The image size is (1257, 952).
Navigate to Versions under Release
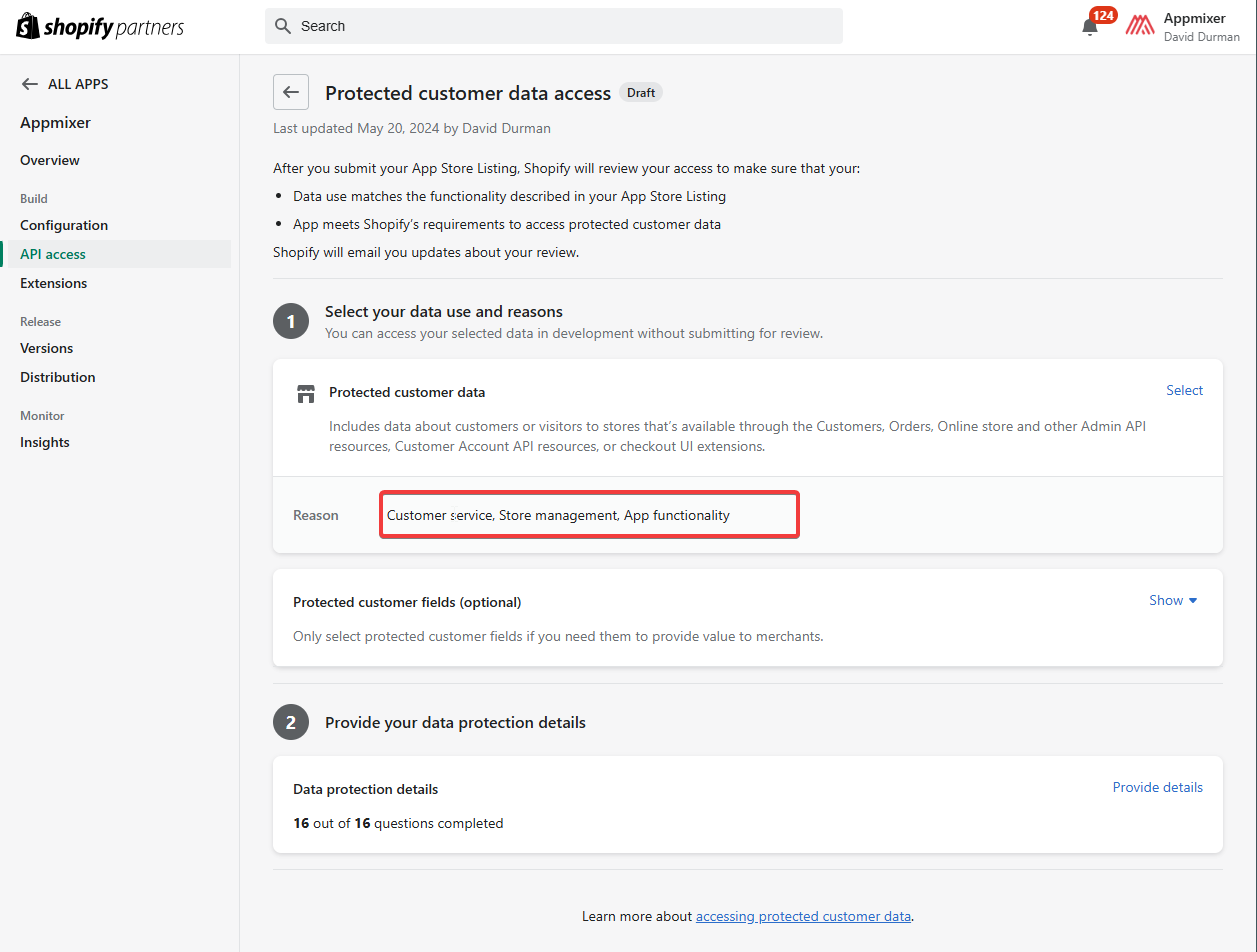pyautogui.click(x=47, y=348)
